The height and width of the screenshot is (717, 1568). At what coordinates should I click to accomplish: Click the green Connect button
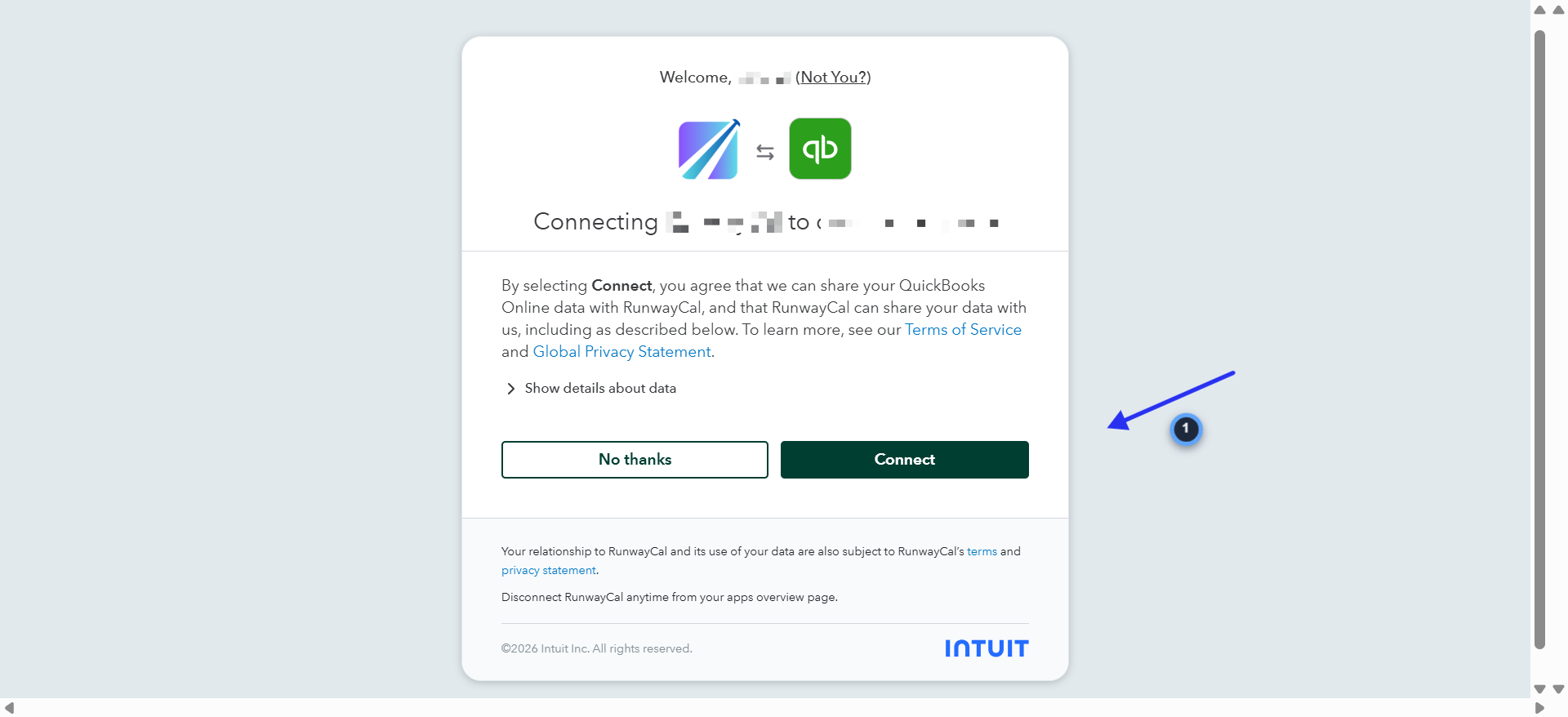[904, 460]
